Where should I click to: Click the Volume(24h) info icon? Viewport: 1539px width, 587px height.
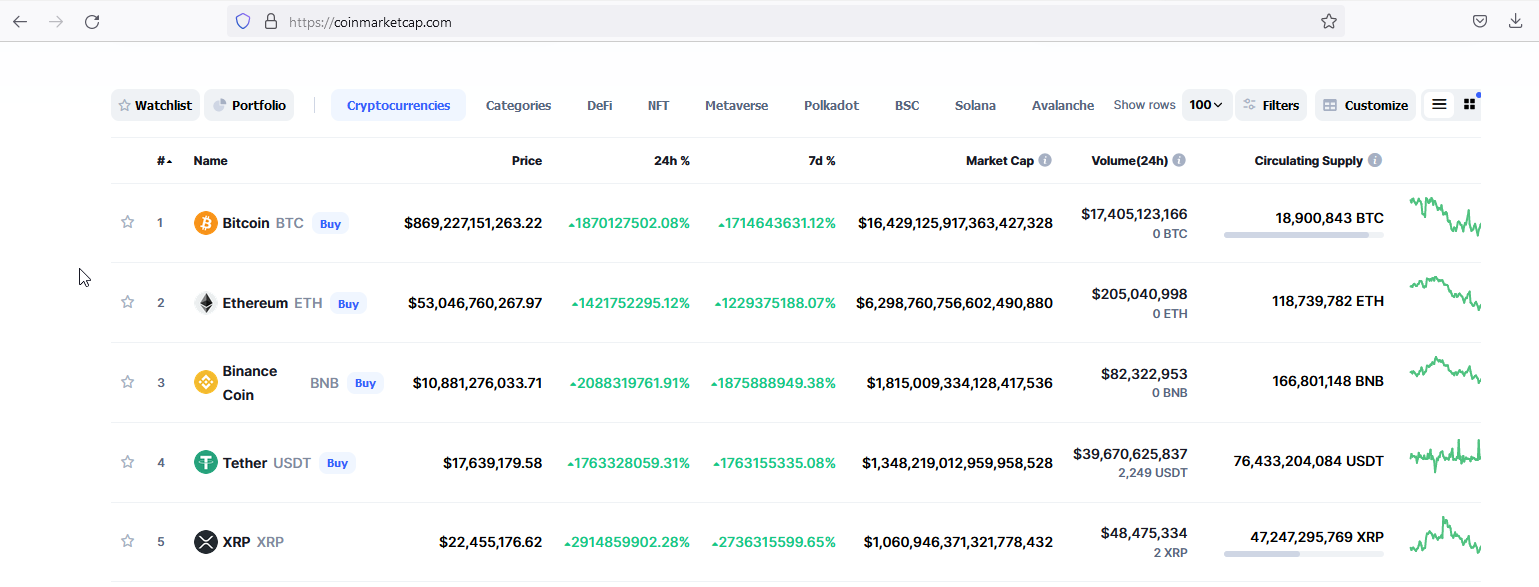1179,160
